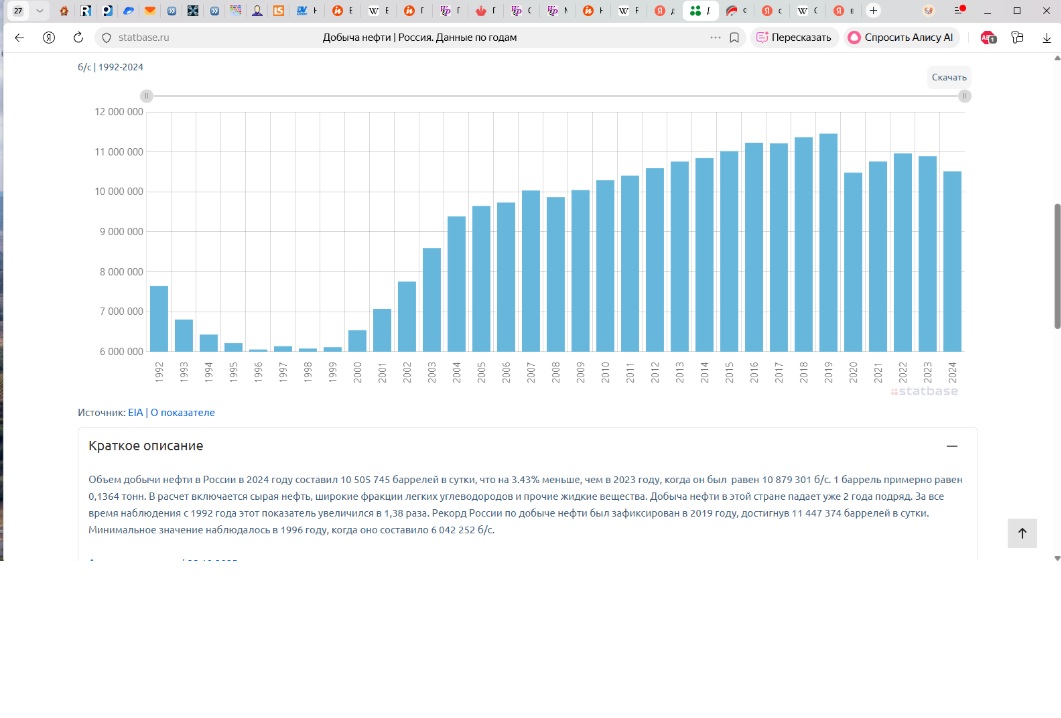Image resolution: width=1061 pixels, height=718 pixels.
Task: Reload the statbase.ru page
Action: point(78,37)
